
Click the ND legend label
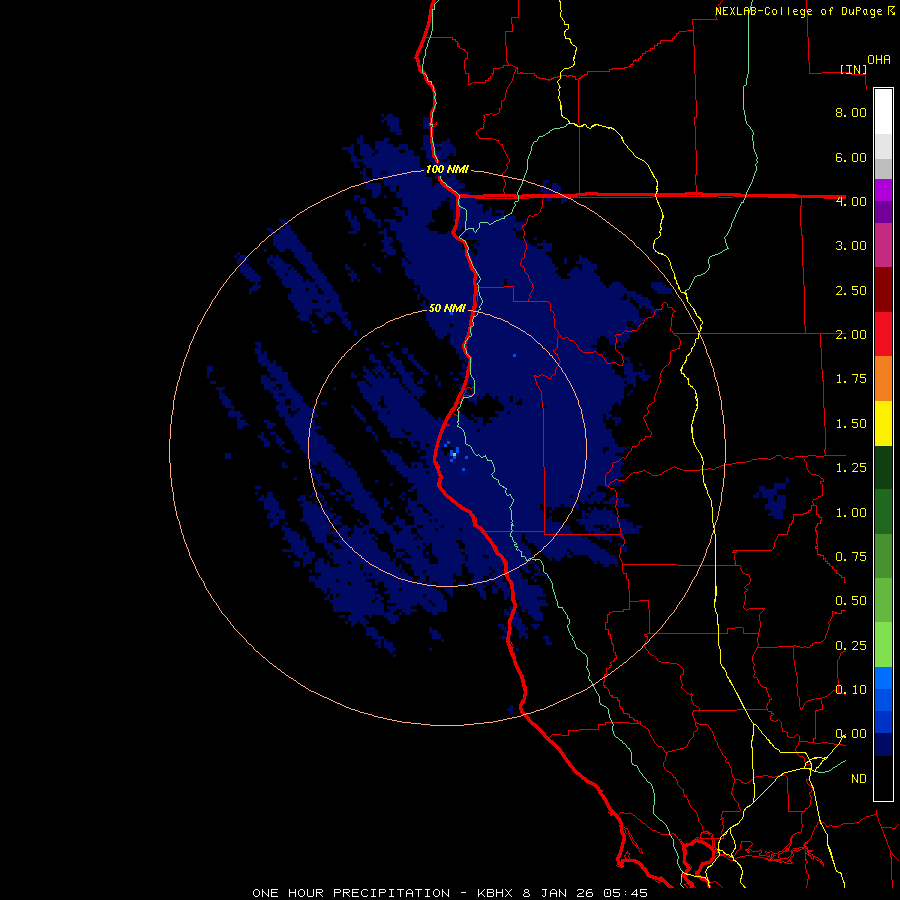[859, 779]
